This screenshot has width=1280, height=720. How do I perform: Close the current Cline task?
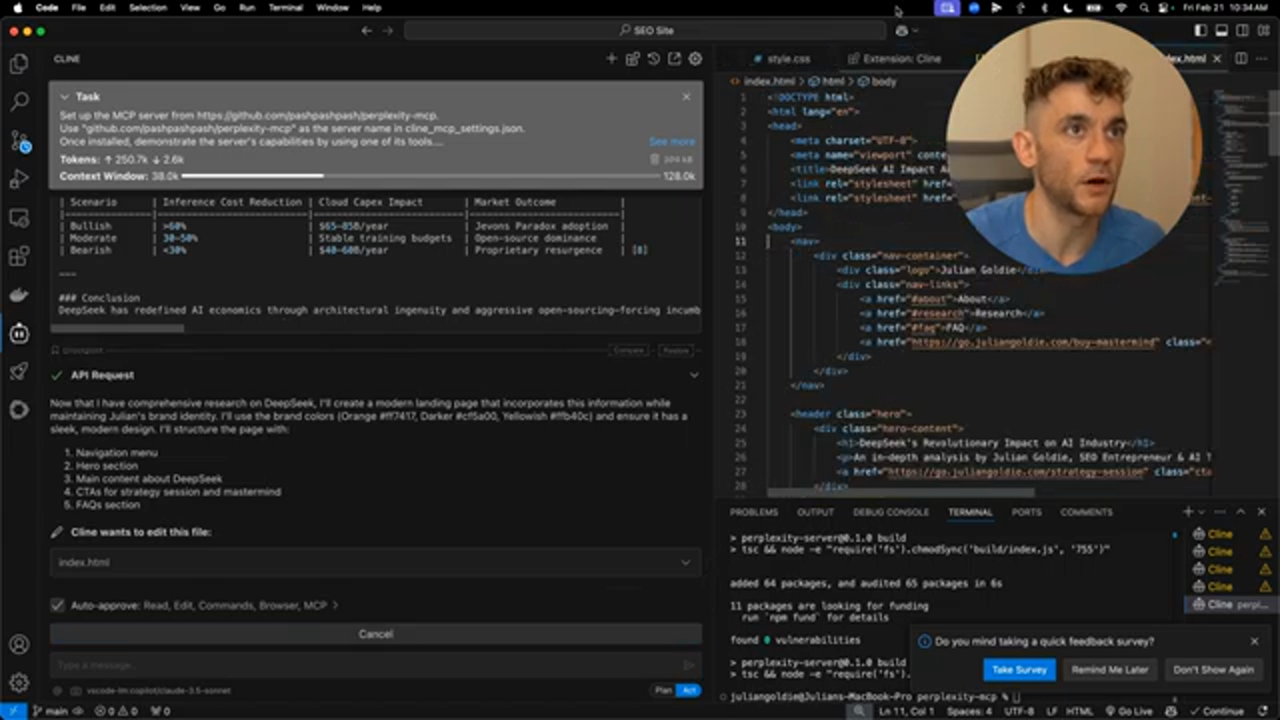(686, 97)
